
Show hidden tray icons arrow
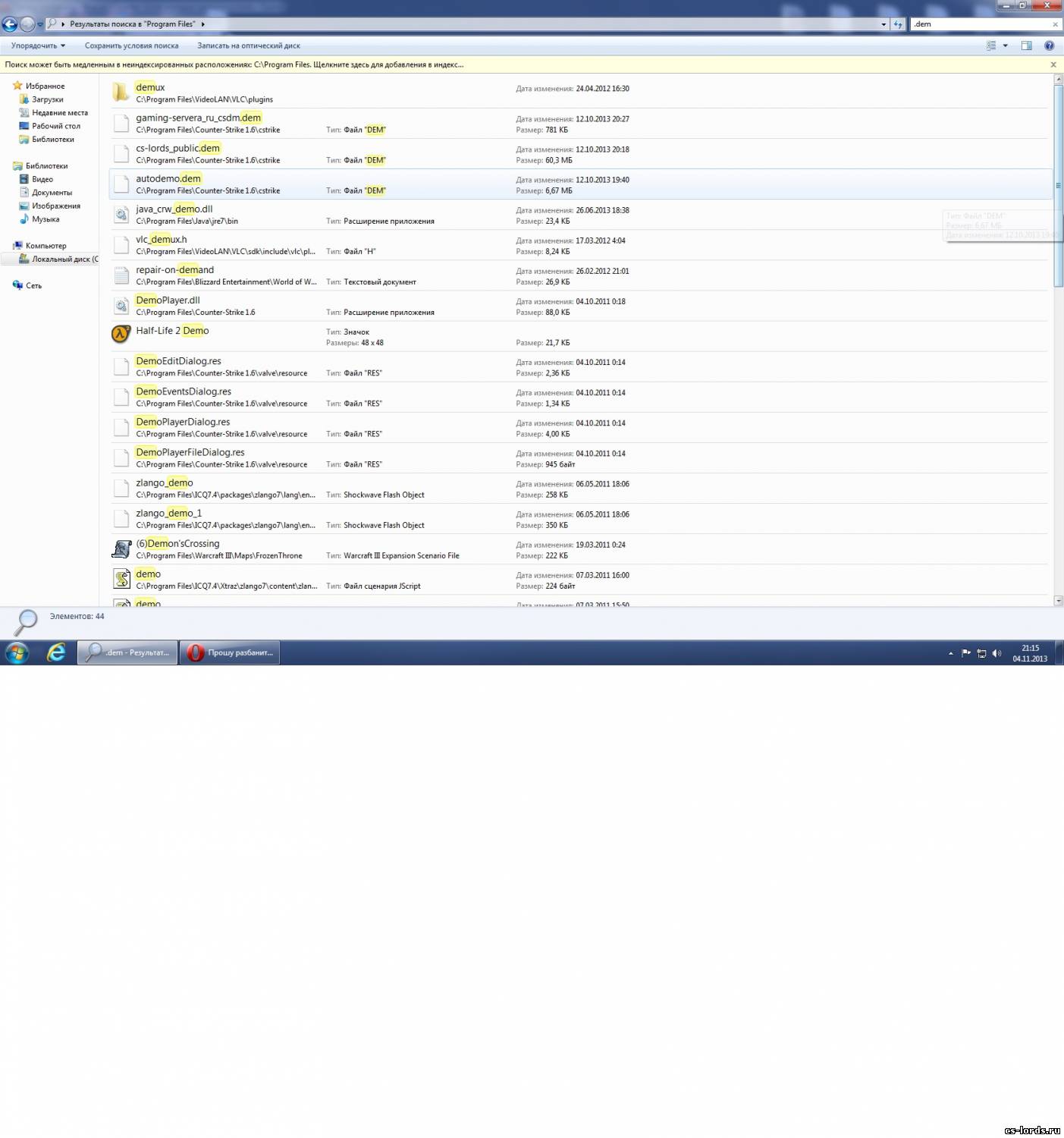(x=950, y=653)
